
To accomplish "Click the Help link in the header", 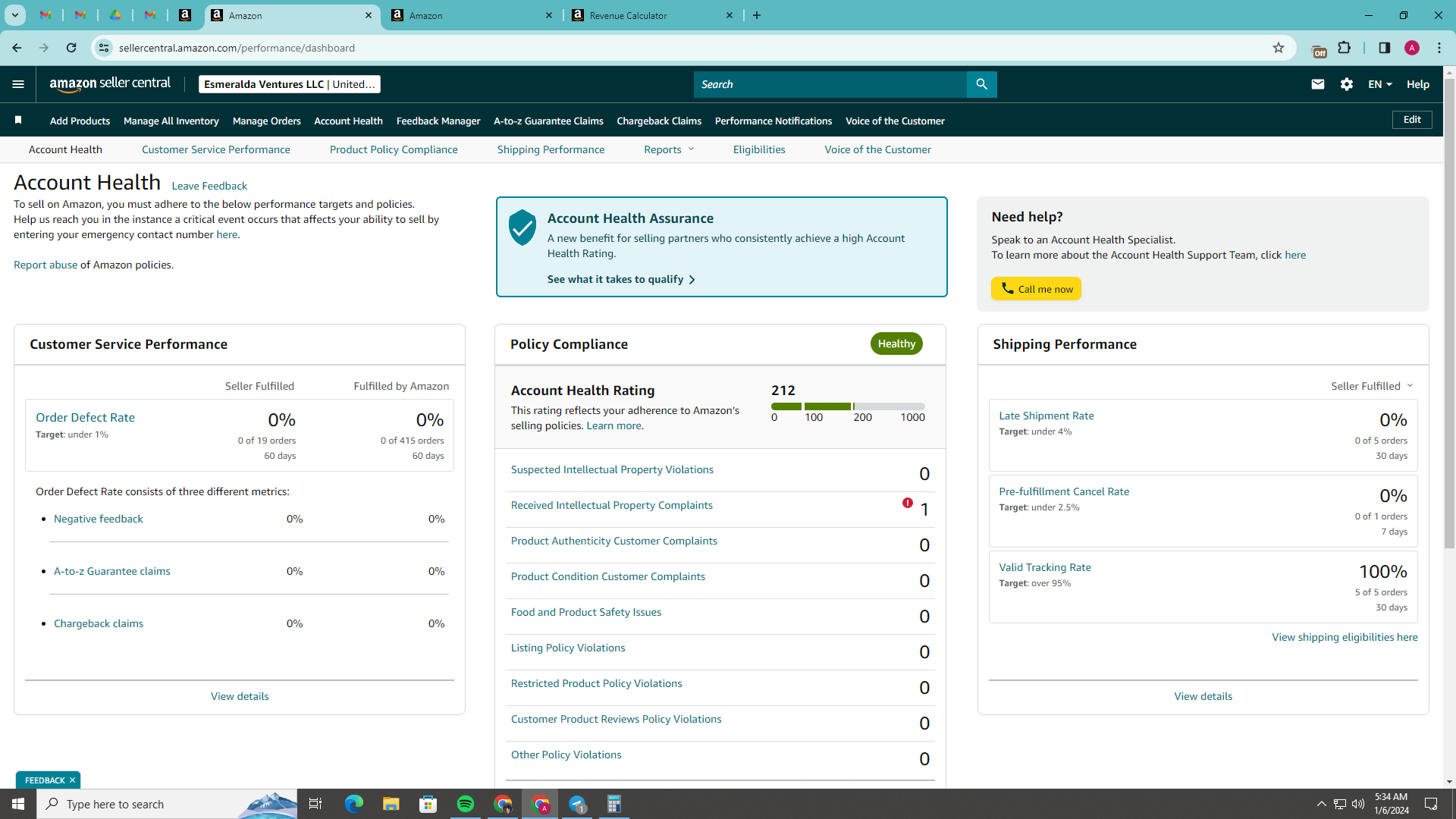I will tap(1417, 84).
